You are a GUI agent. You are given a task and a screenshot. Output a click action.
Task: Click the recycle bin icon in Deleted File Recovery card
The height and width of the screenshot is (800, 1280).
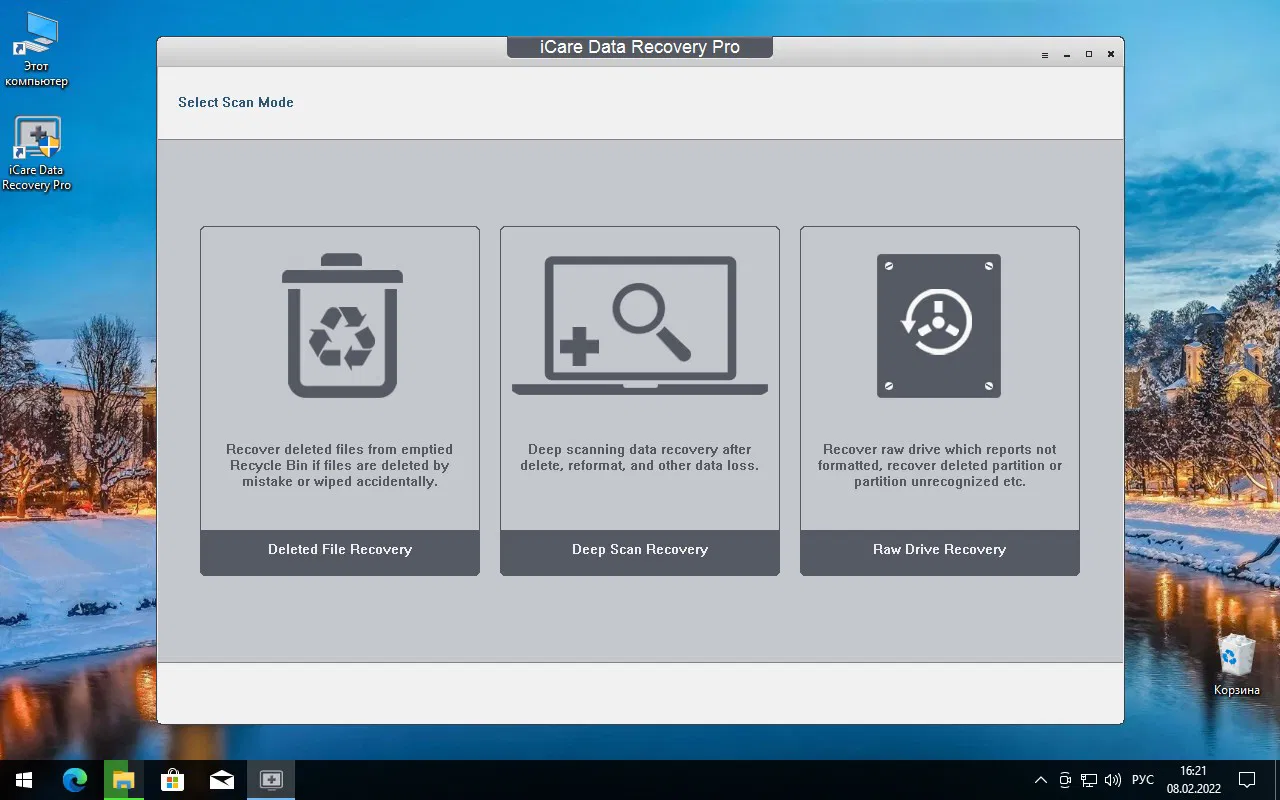342,326
